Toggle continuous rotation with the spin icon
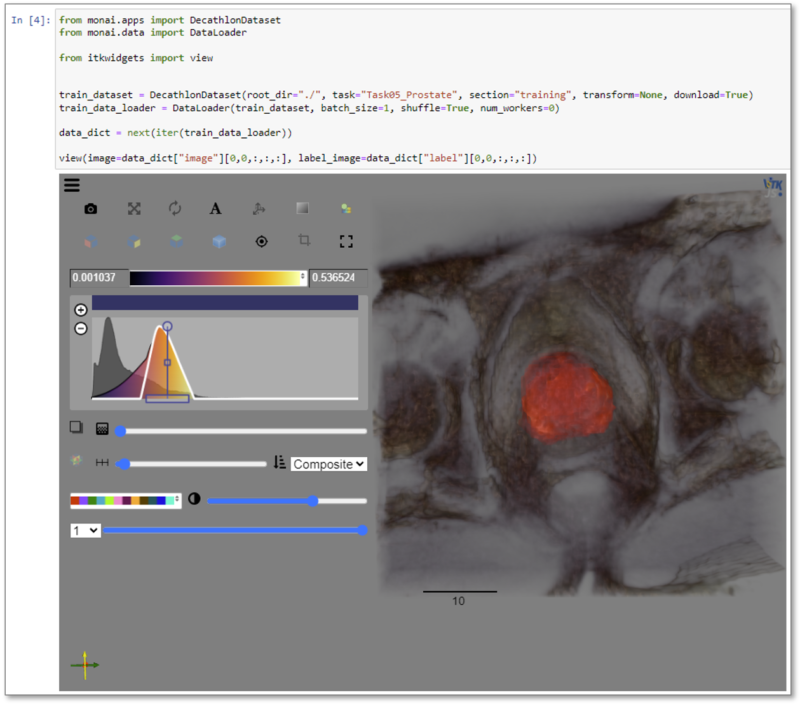The image size is (800, 704). point(175,208)
